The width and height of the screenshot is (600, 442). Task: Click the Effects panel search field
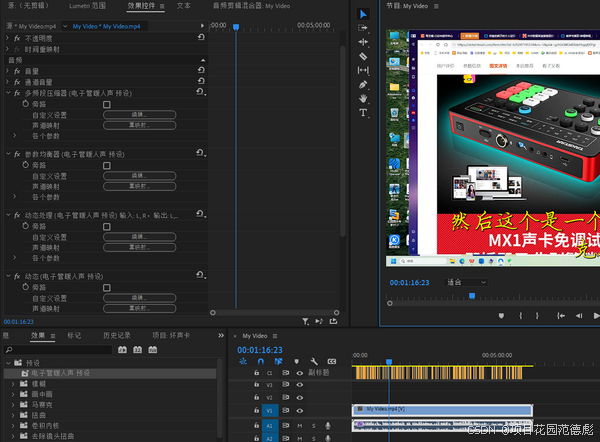click(x=58, y=350)
